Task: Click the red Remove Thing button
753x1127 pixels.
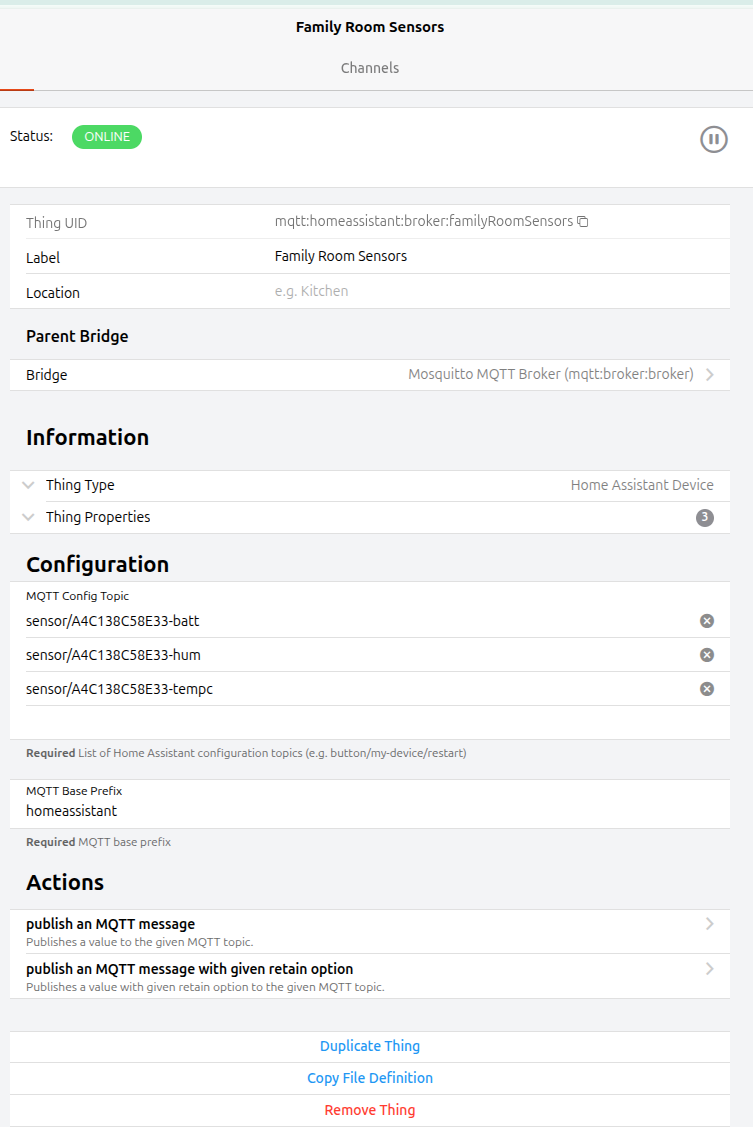Action: [370, 1110]
